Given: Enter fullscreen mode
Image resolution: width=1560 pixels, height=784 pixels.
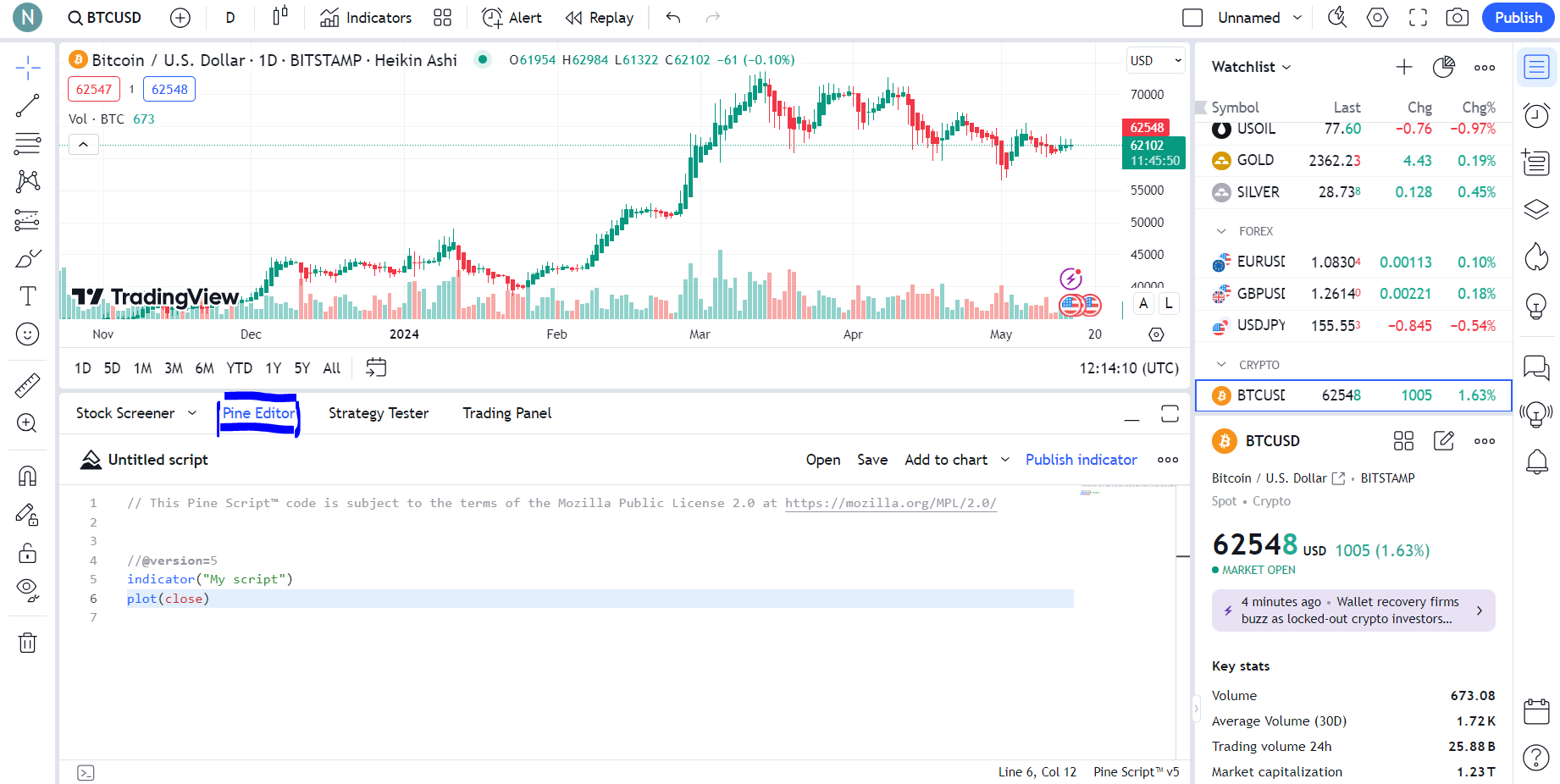Looking at the screenshot, I should pos(1418,18).
